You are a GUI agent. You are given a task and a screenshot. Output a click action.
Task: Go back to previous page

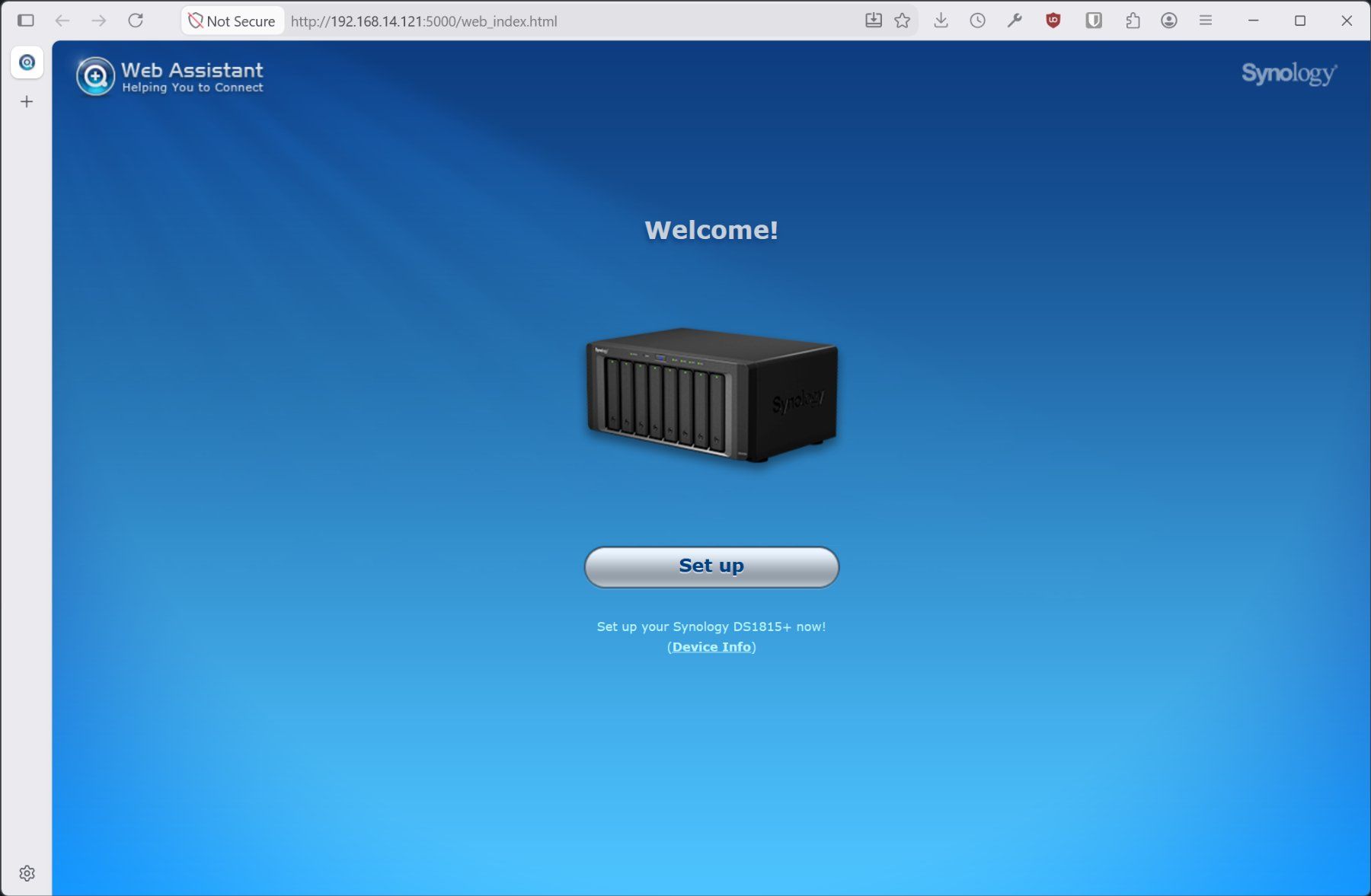pos(62,21)
